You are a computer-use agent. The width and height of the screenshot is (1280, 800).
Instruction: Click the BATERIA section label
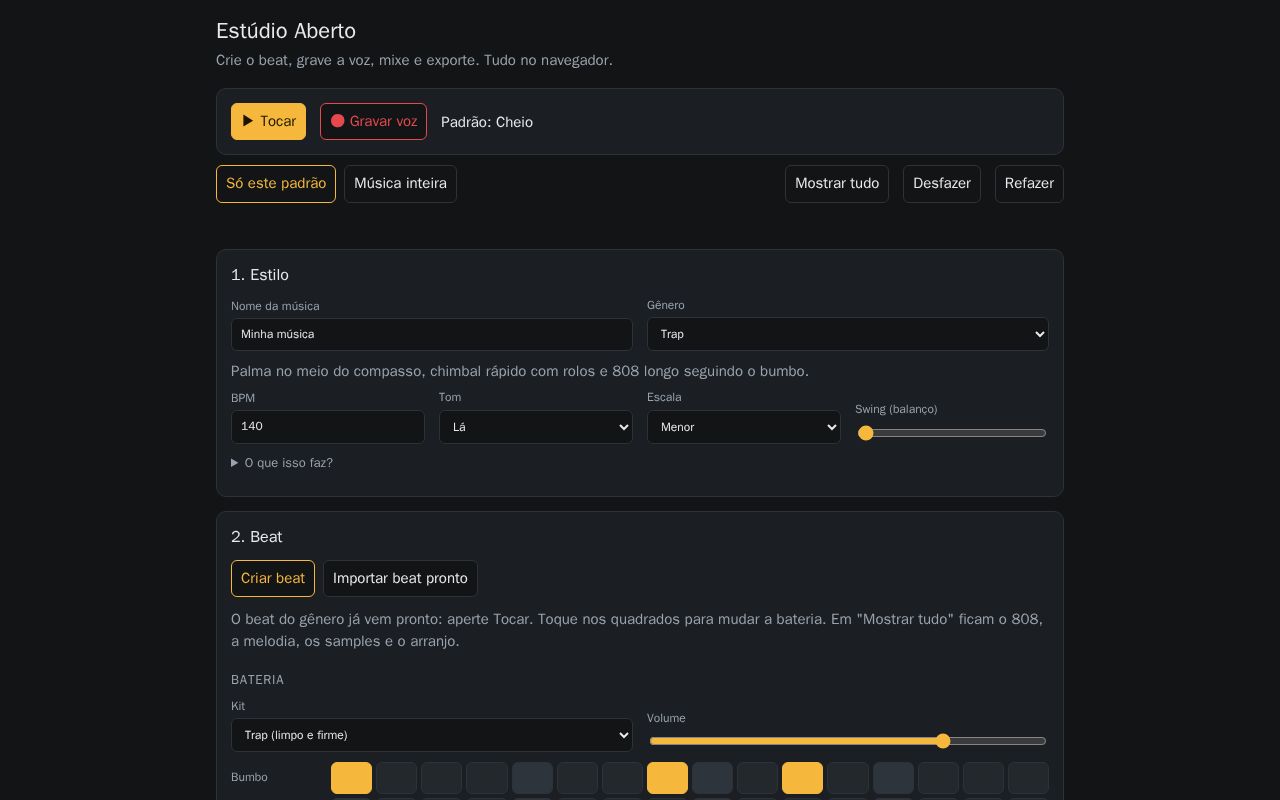(x=258, y=680)
